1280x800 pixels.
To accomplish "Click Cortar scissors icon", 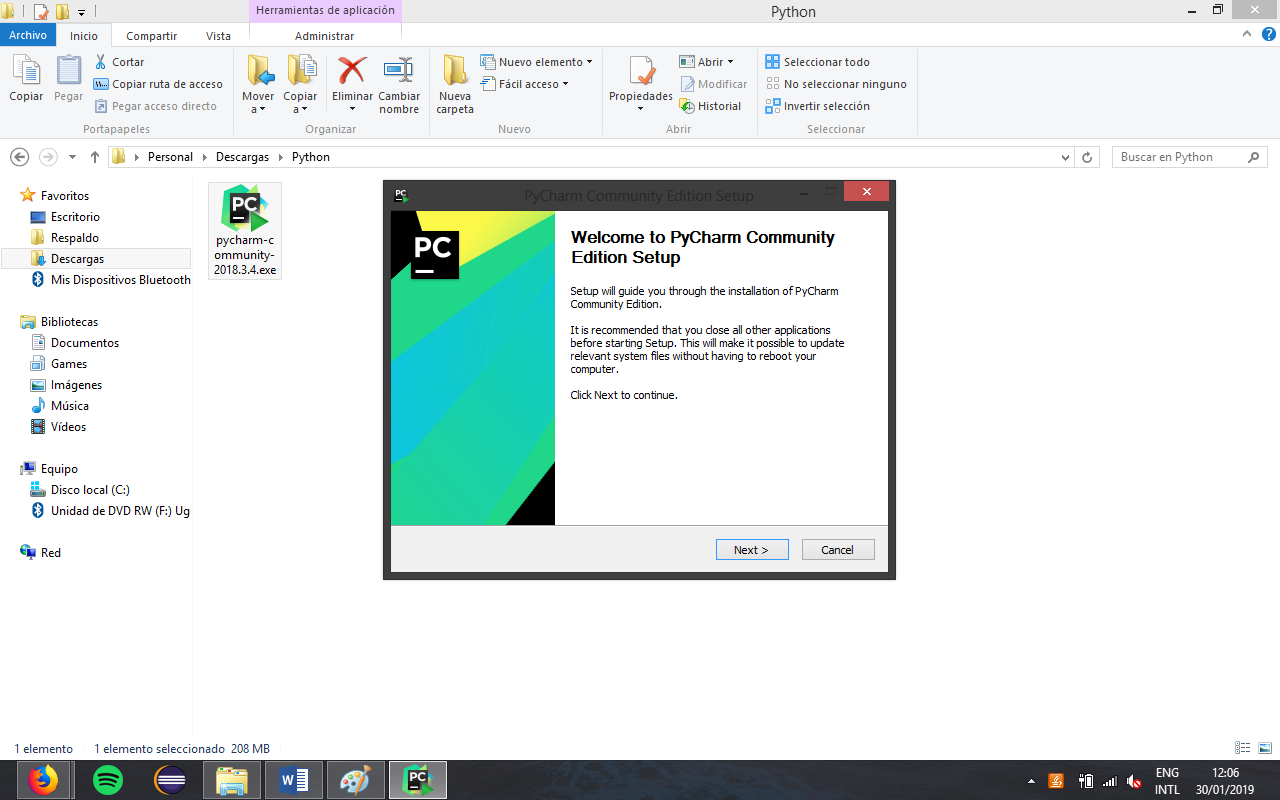I will [101, 62].
